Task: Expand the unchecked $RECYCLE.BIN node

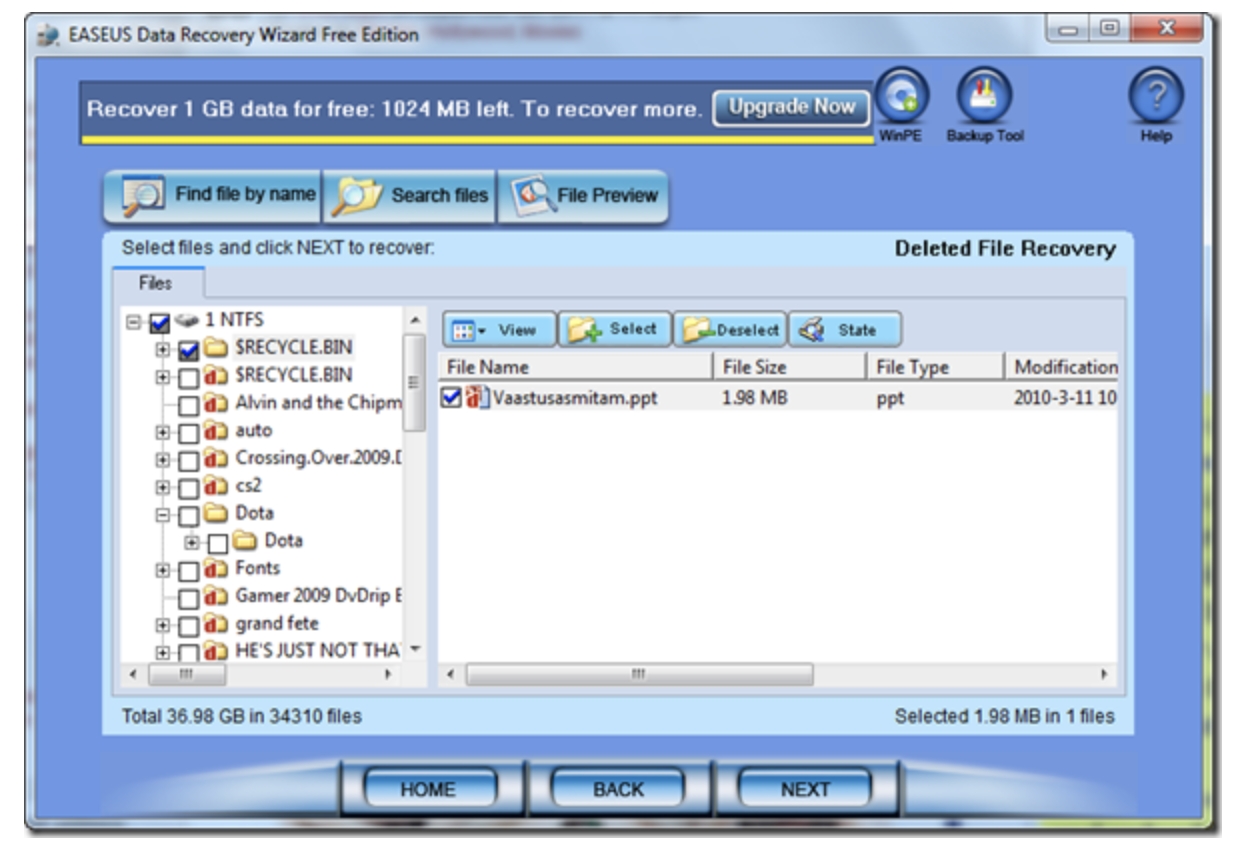Action: (163, 378)
